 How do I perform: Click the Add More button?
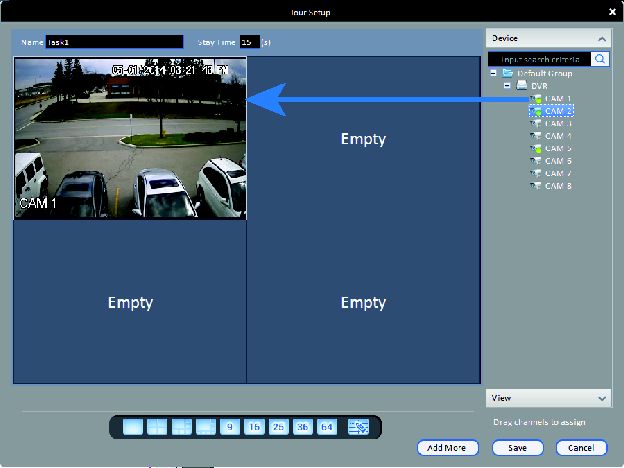(448, 448)
